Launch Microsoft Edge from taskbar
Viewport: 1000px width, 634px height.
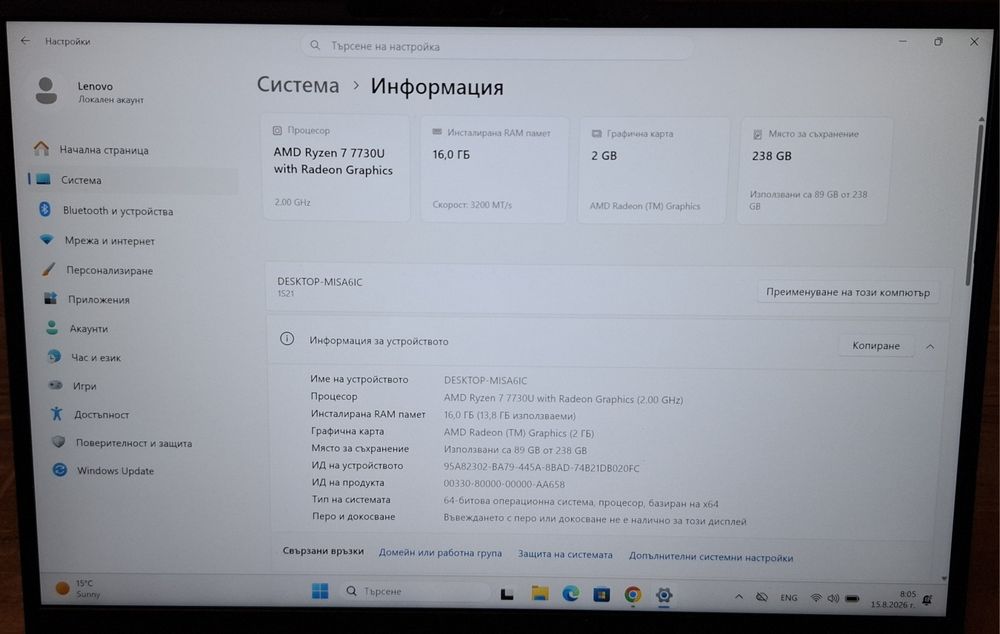(571, 594)
